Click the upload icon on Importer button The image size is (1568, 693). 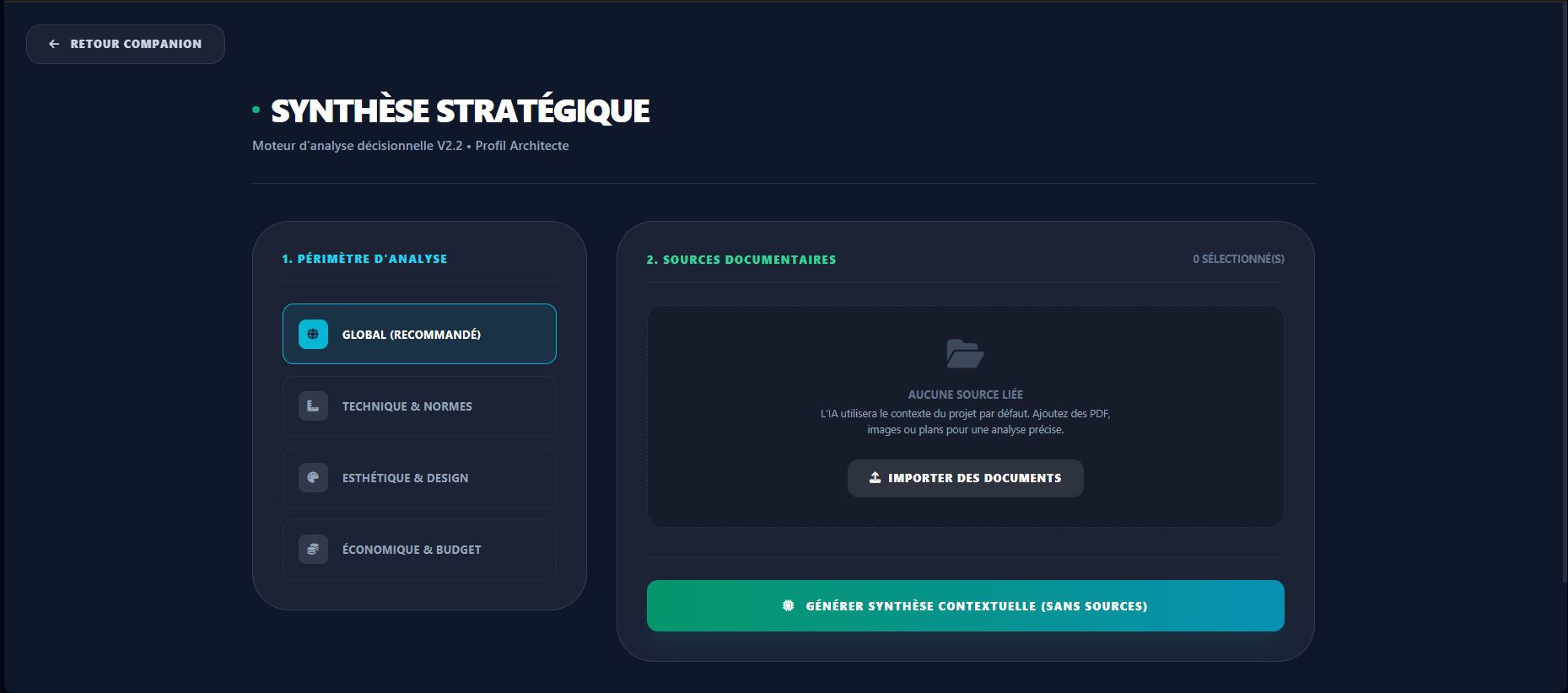coord(875,478)
